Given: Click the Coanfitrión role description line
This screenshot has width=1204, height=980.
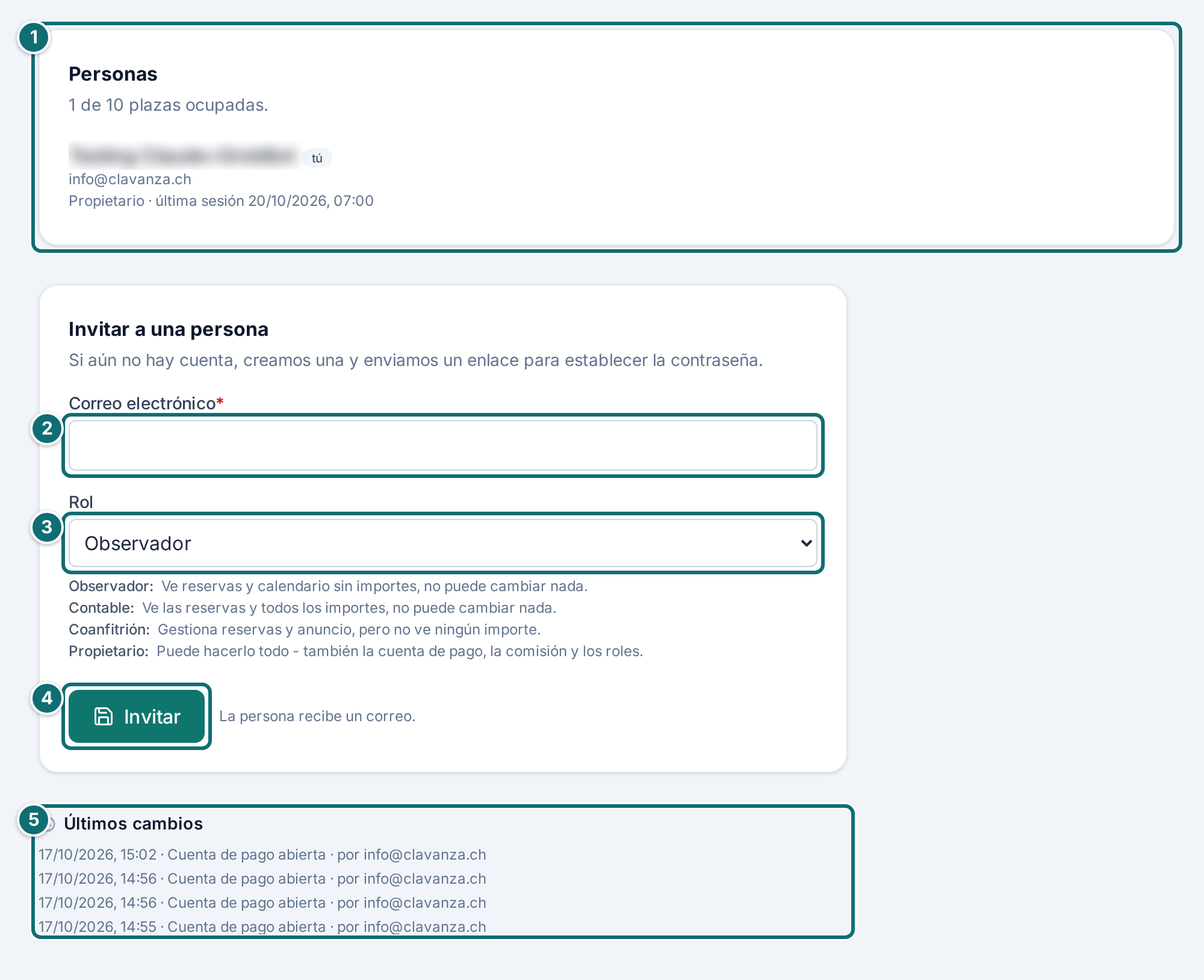Looking at the screenshot, I should (305, 630).
